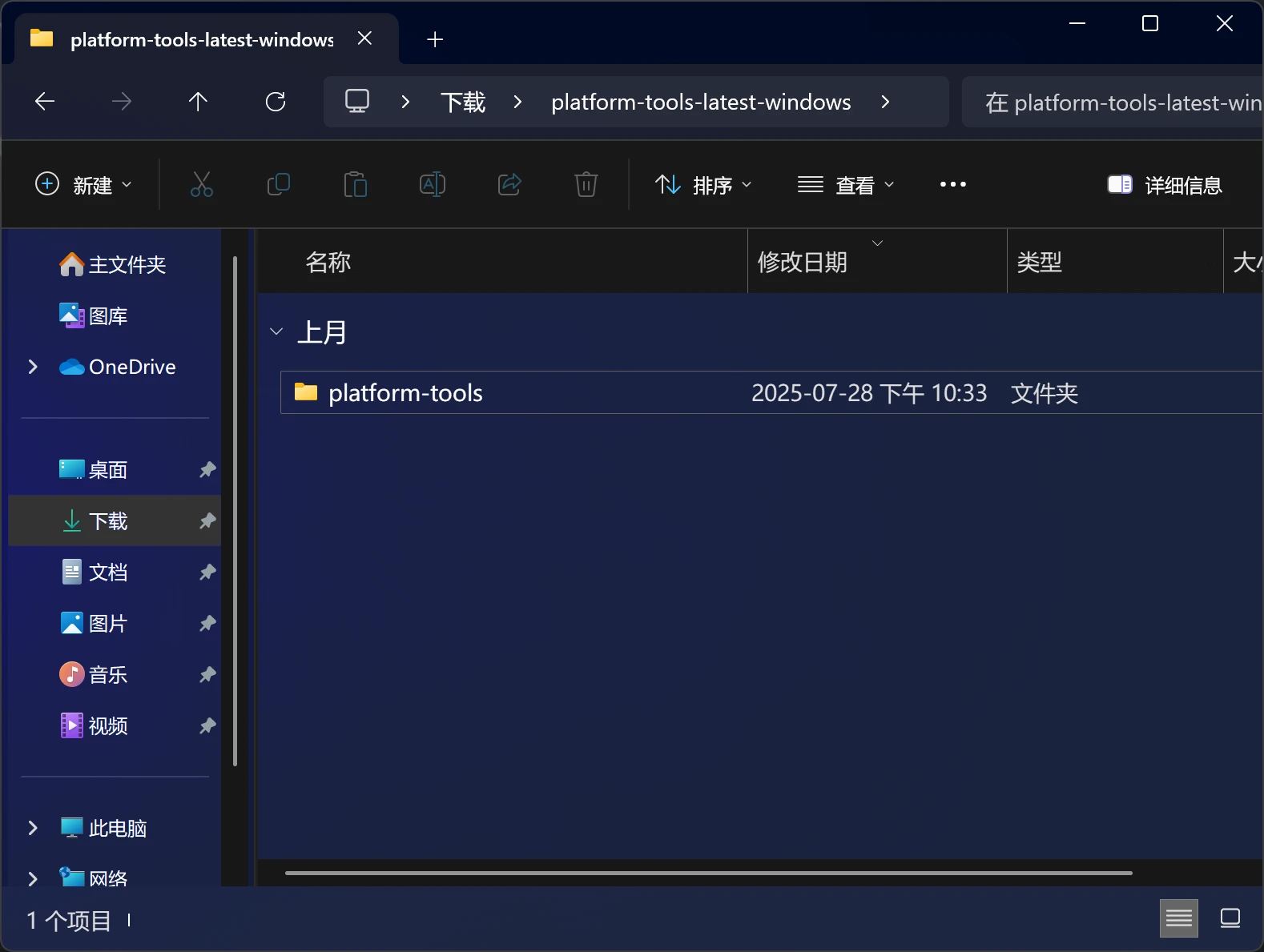Open the three-dot more options menu
Viewport: 1264px width, 952px height.
(952, 184)
